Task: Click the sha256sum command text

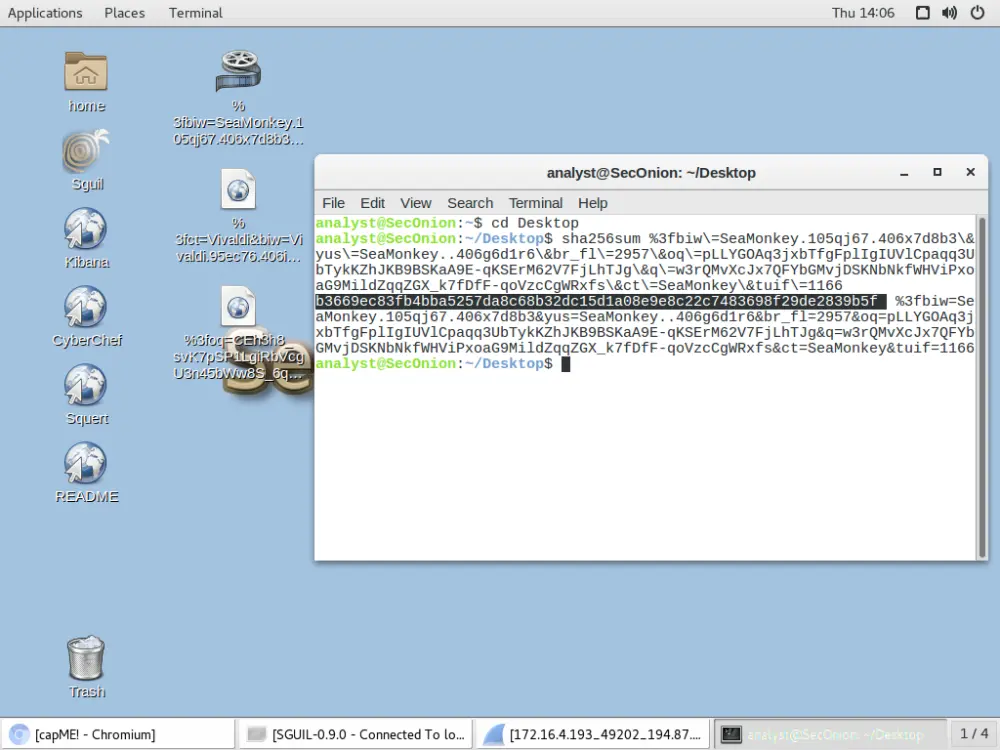Action: tap(600, 239)
